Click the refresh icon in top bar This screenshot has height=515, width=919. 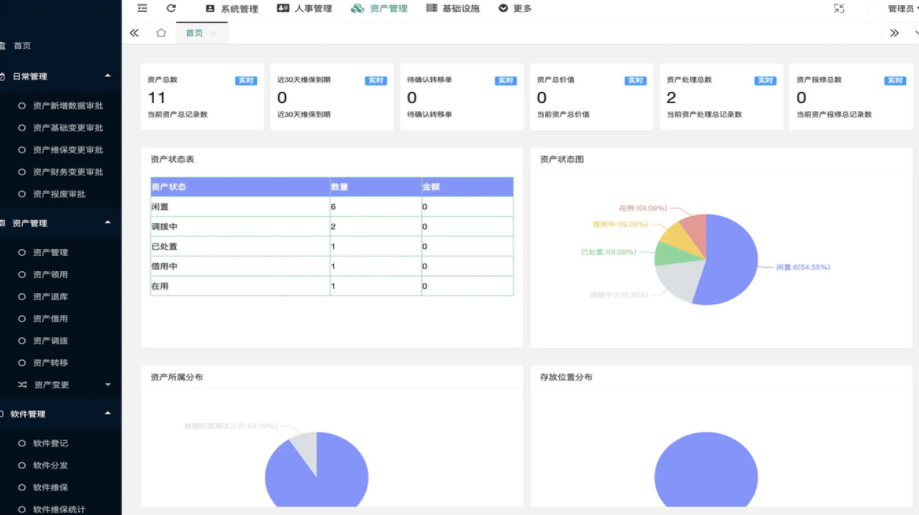(171, 8)
